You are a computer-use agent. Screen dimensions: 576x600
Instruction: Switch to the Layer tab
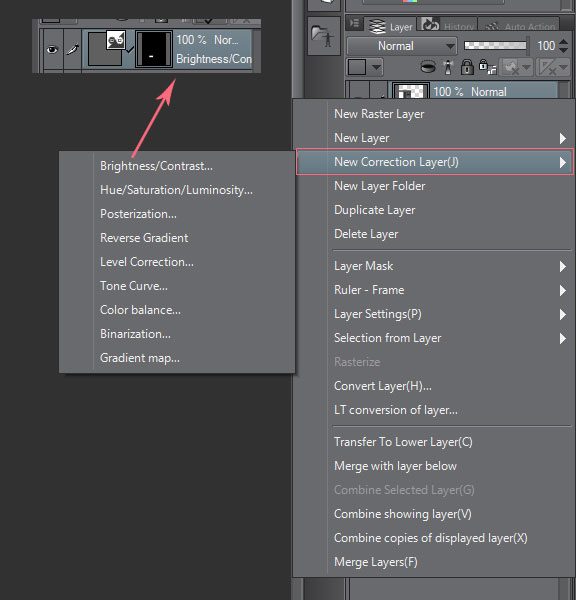(x=390, y=26)
